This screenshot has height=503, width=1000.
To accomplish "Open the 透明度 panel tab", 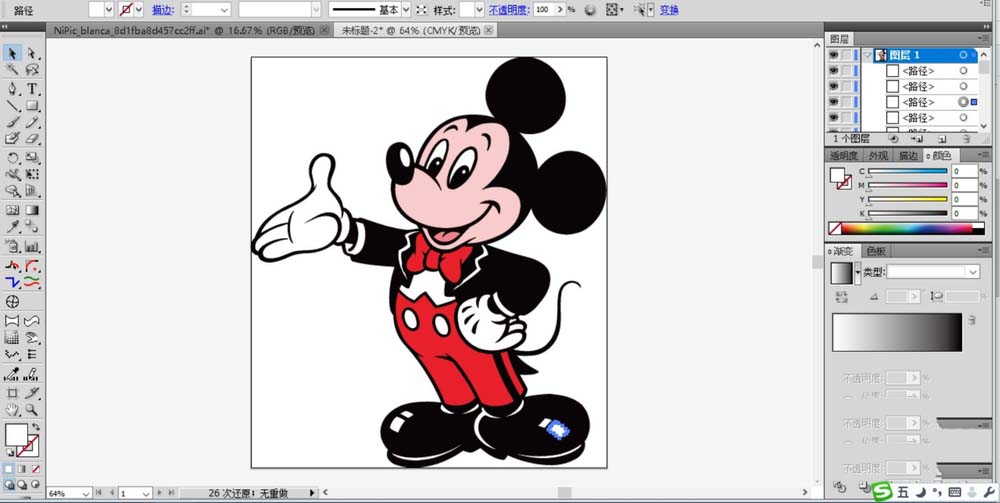I will (x=844, y=156).
